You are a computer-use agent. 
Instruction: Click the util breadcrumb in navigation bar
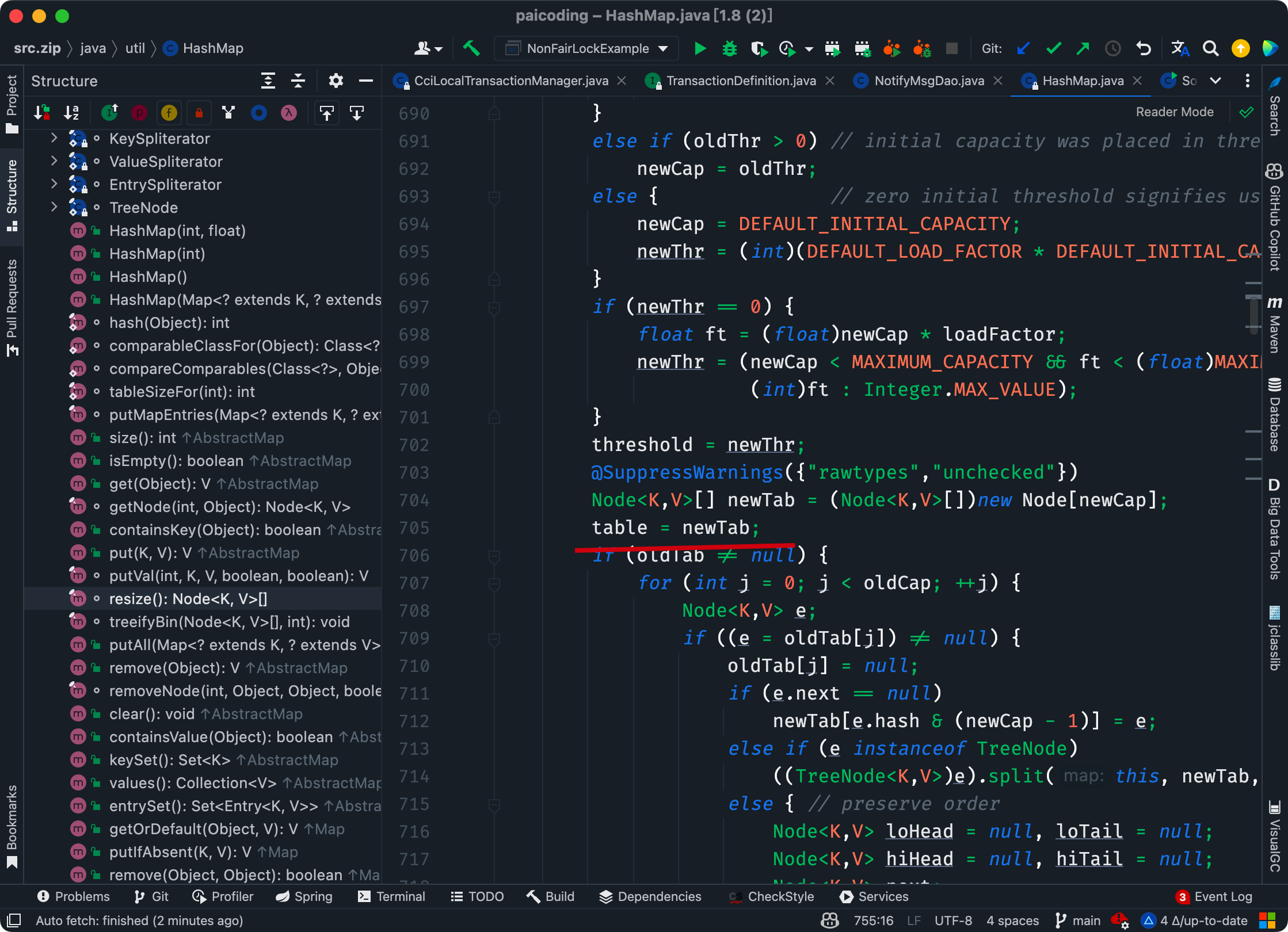134,48
